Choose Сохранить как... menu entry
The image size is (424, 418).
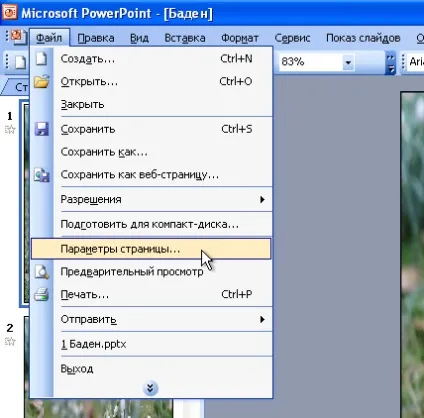(151, 152)
